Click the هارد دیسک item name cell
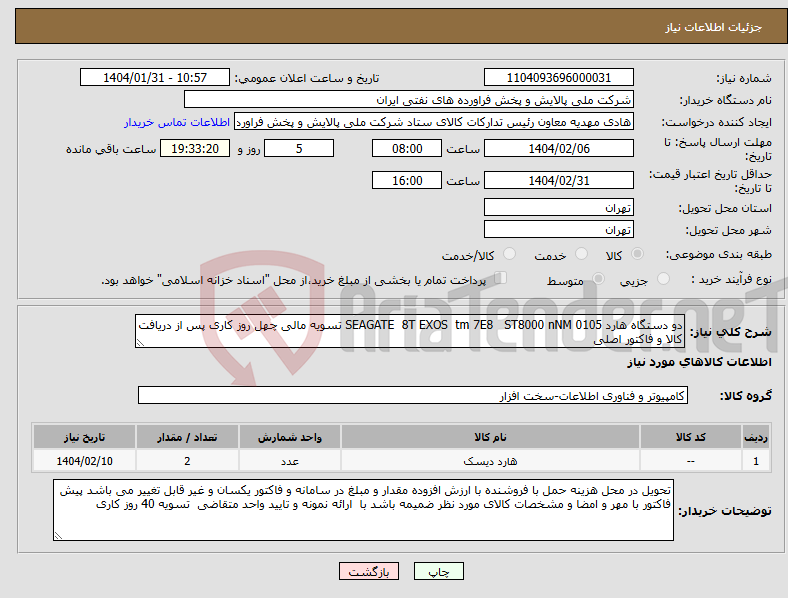This screenshot has width=788, height=598. tap(490, 461)
